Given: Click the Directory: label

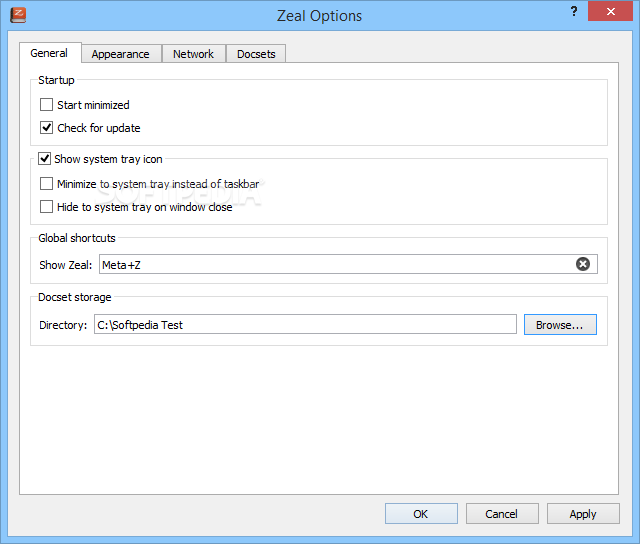Looking at the screenshot, I should coord(63,325).
